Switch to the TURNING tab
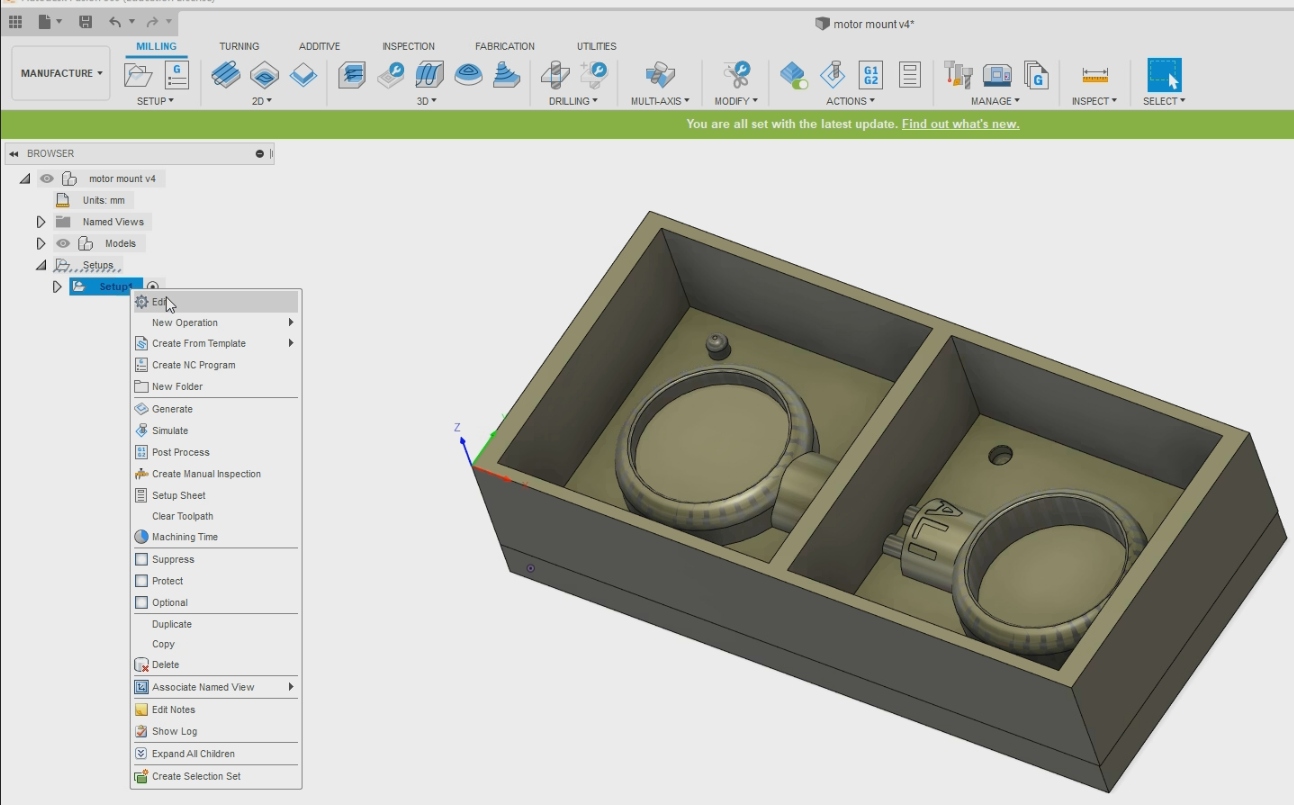 (239, 46)
